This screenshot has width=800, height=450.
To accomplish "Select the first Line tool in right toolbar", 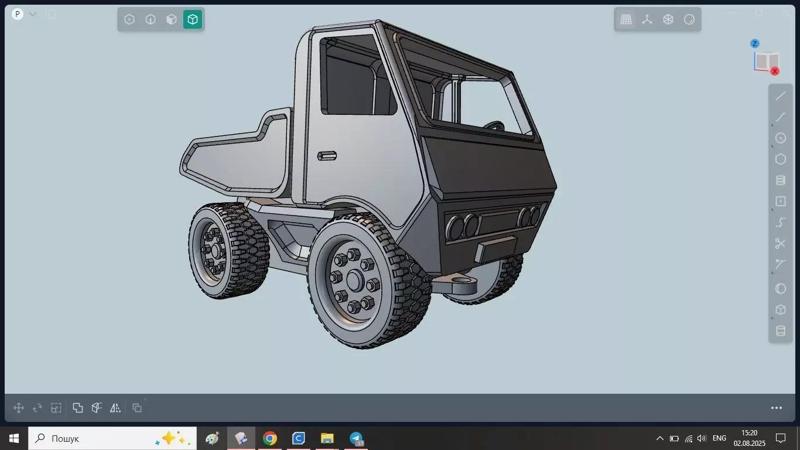I will [781, 96].
